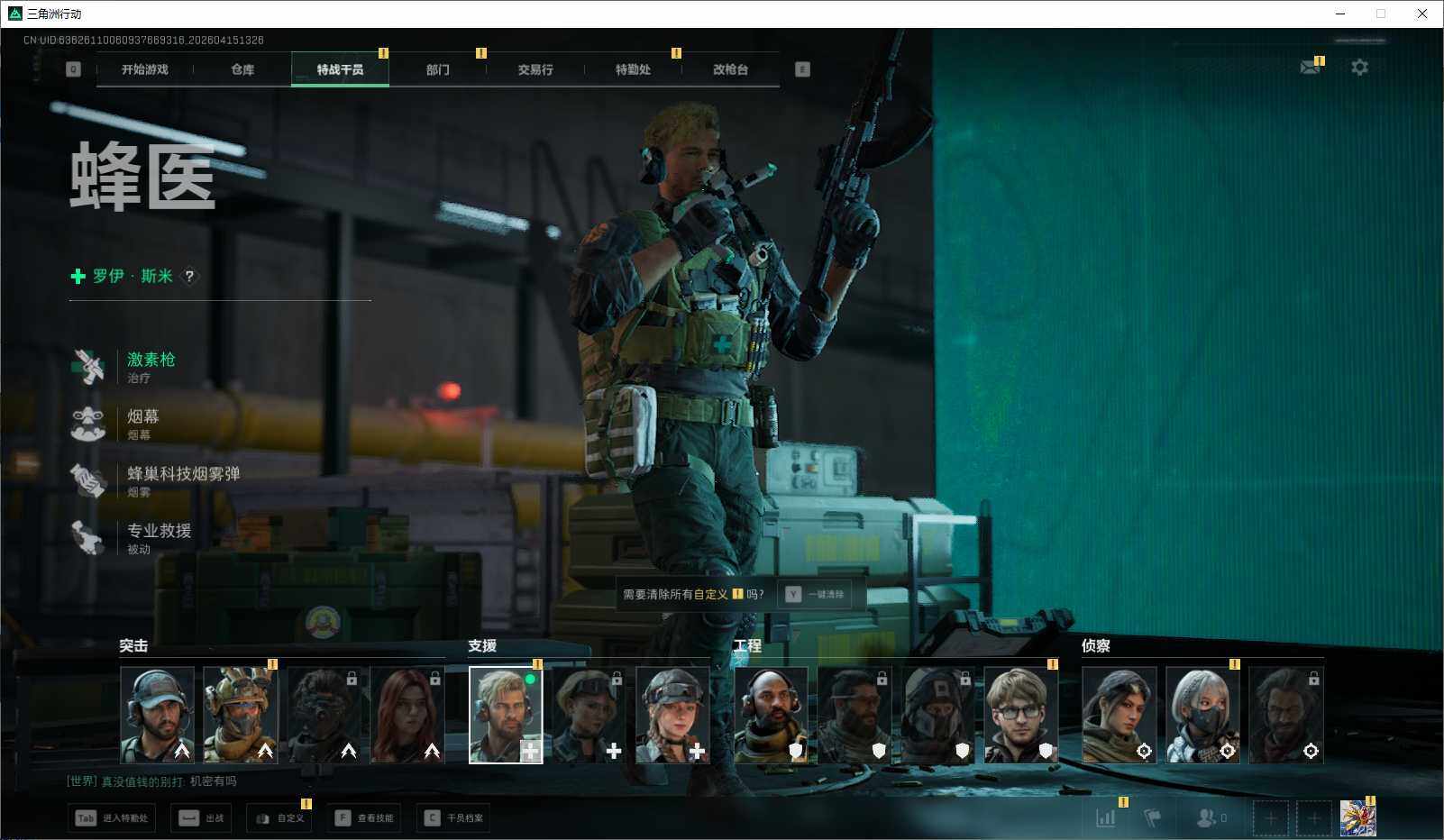Select the 蜂巢科技烟雾弹 skill icon
The width and height of the screenshot is (1444, 840).
point(88,480)
